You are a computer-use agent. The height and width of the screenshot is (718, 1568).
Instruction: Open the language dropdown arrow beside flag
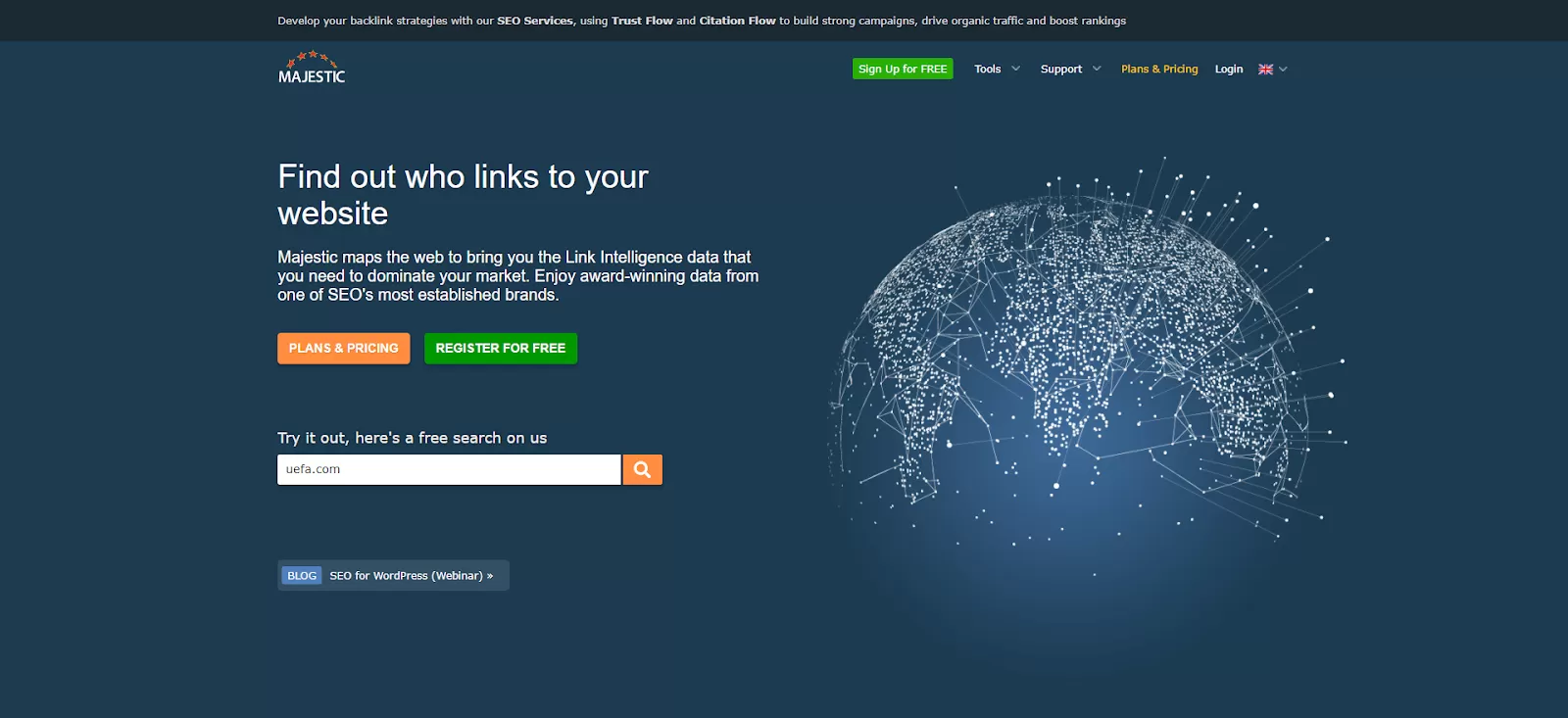click(x=1283, y=70)
